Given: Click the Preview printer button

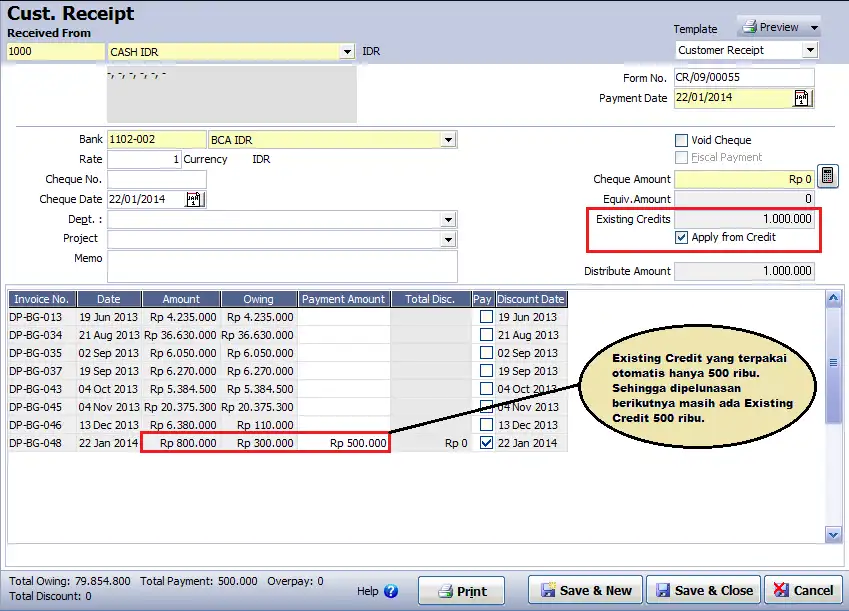Looking at the screenshot, I should tap(772, 27).
